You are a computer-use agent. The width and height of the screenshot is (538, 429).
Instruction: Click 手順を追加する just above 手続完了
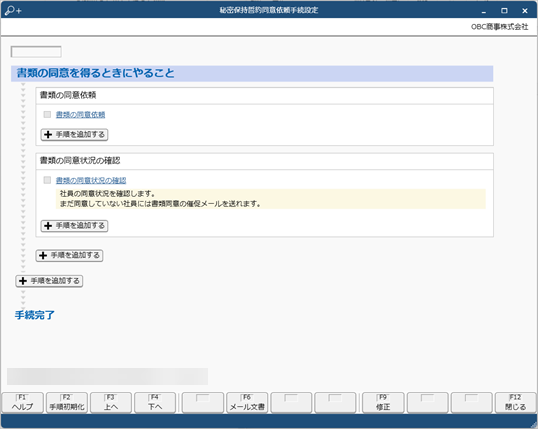click(49, 281)
